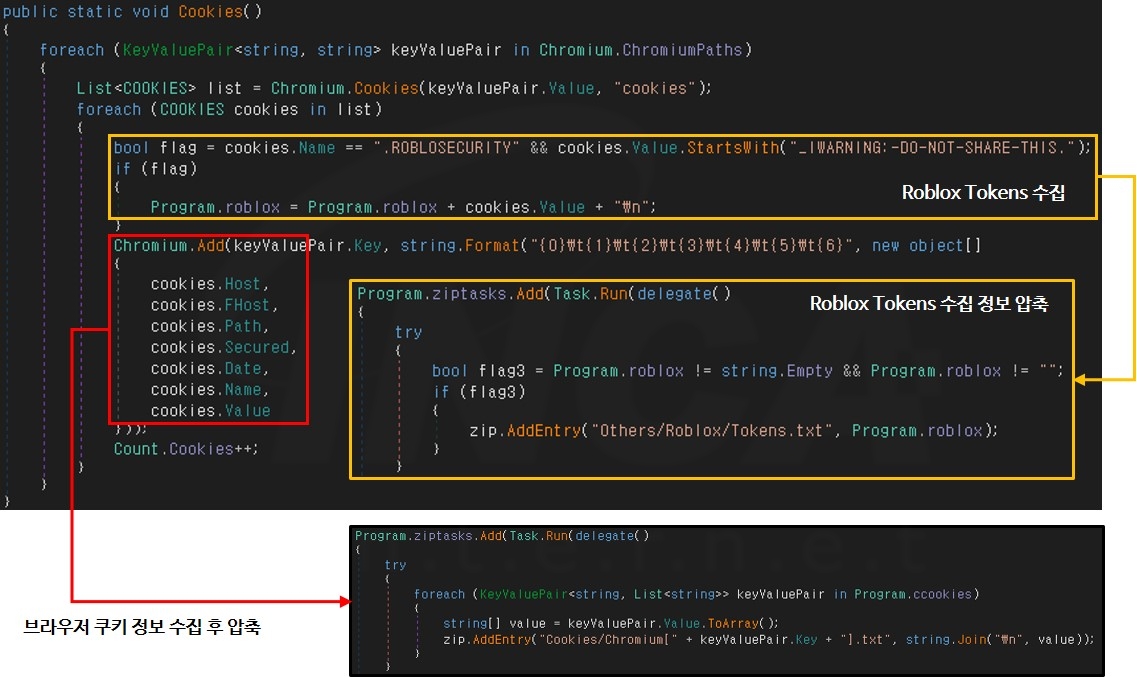Select 'string[] value = keyValuePair.Value.ToArray();' line
Screen dimensions: 1137x677
click(611, 623)
